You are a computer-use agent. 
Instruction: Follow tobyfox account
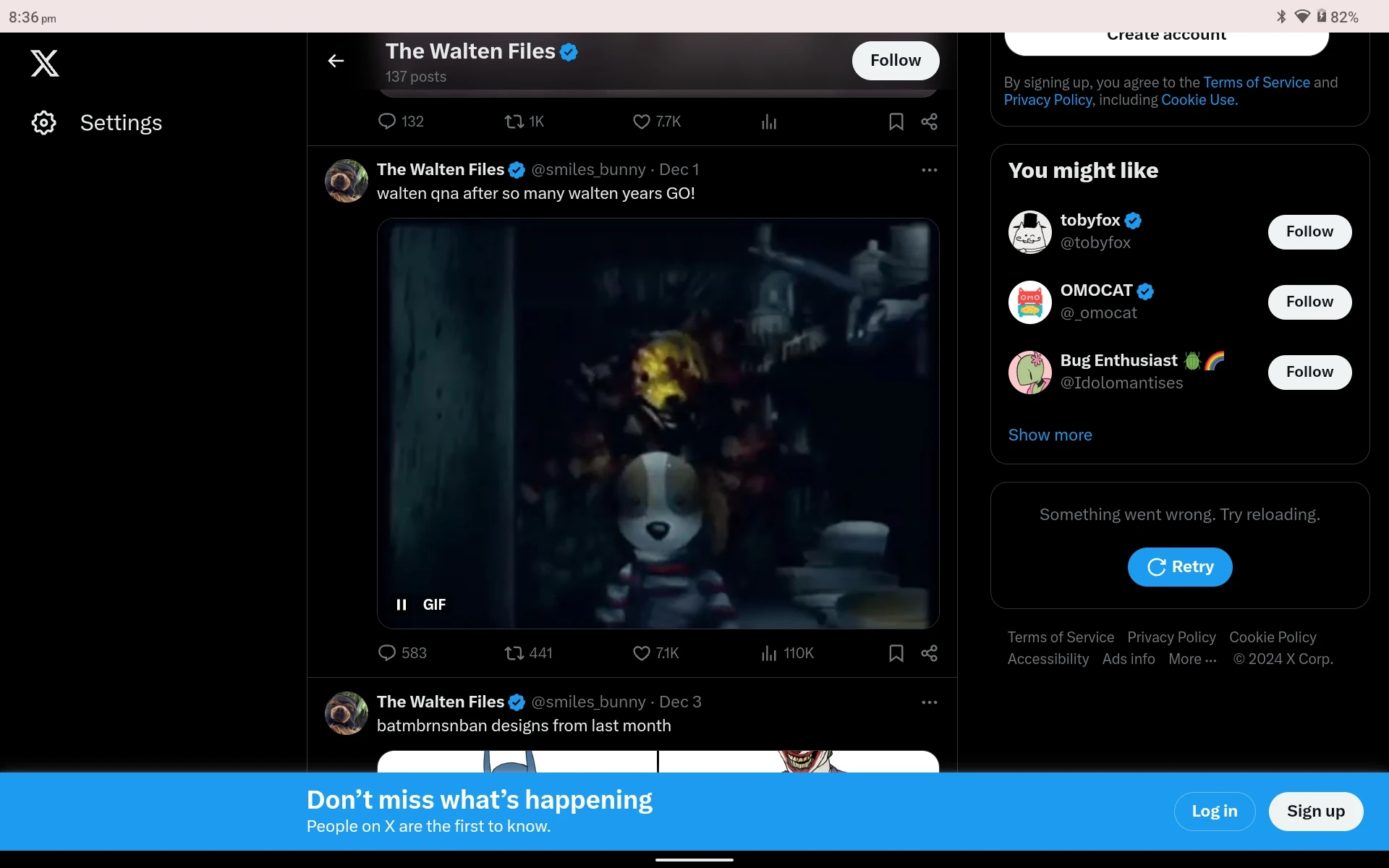1309,231
